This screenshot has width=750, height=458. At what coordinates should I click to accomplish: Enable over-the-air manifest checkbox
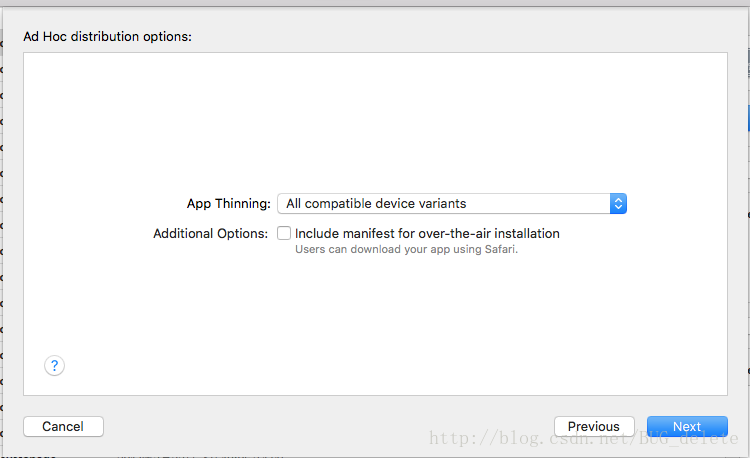tap(284, 233)
